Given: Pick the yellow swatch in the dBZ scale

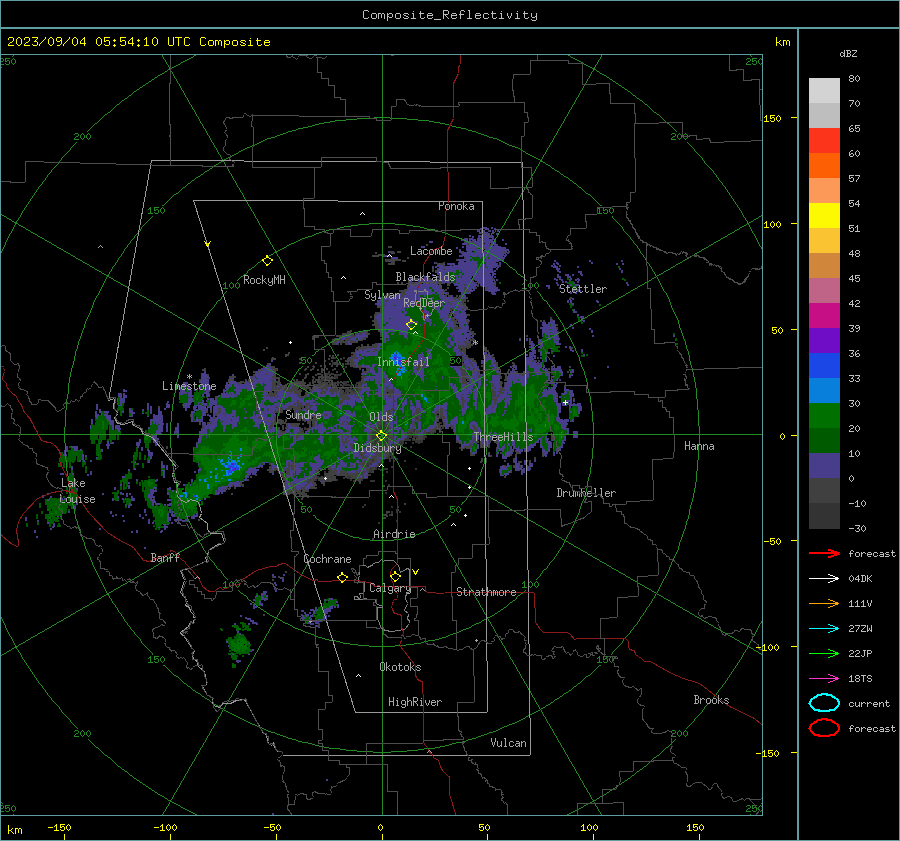Looking at the screenshot, I should (x=824, y=216).
